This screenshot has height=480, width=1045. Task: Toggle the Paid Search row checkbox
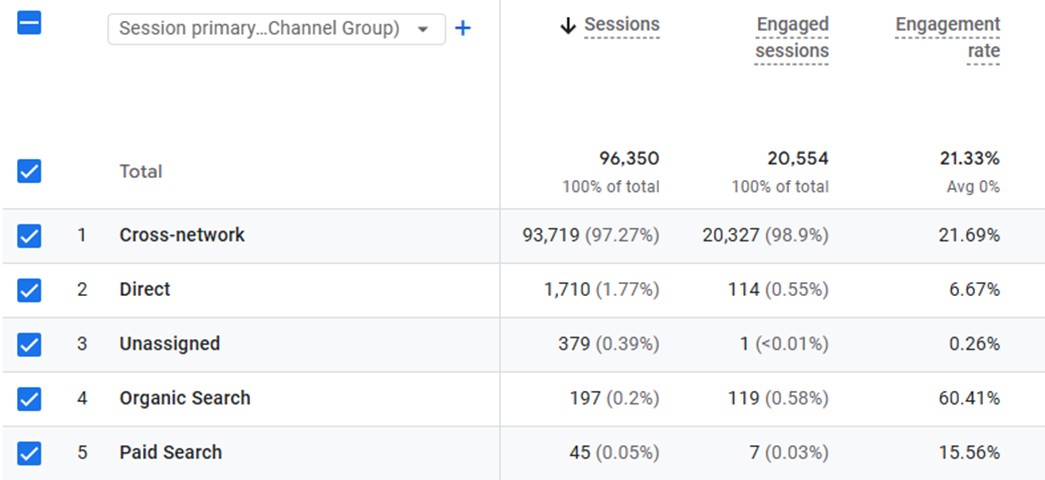click(30, 453)
